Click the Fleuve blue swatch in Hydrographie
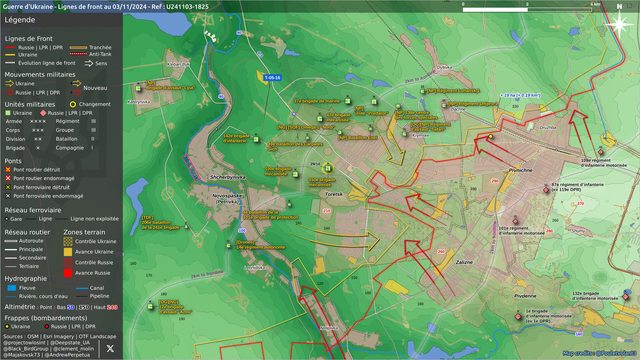This screenshot has height=360, width=640. click(12, 288)
